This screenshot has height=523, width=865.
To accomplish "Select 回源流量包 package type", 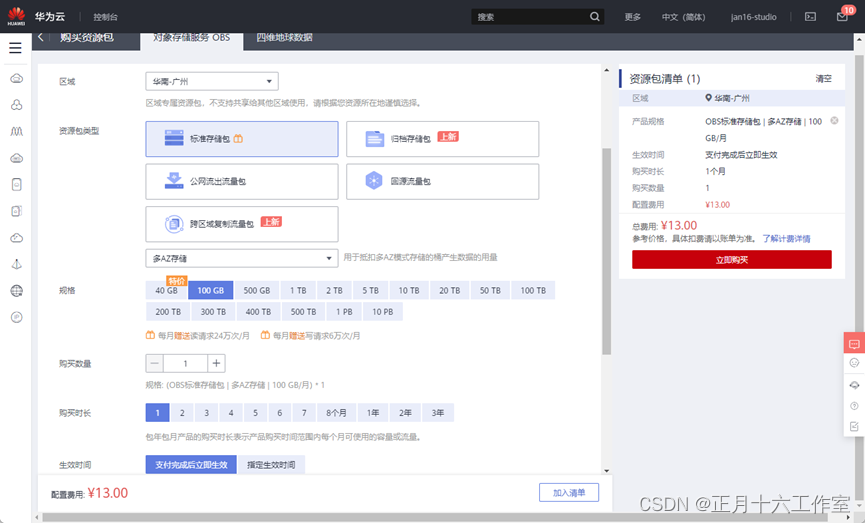I will (x=442, y=182).
